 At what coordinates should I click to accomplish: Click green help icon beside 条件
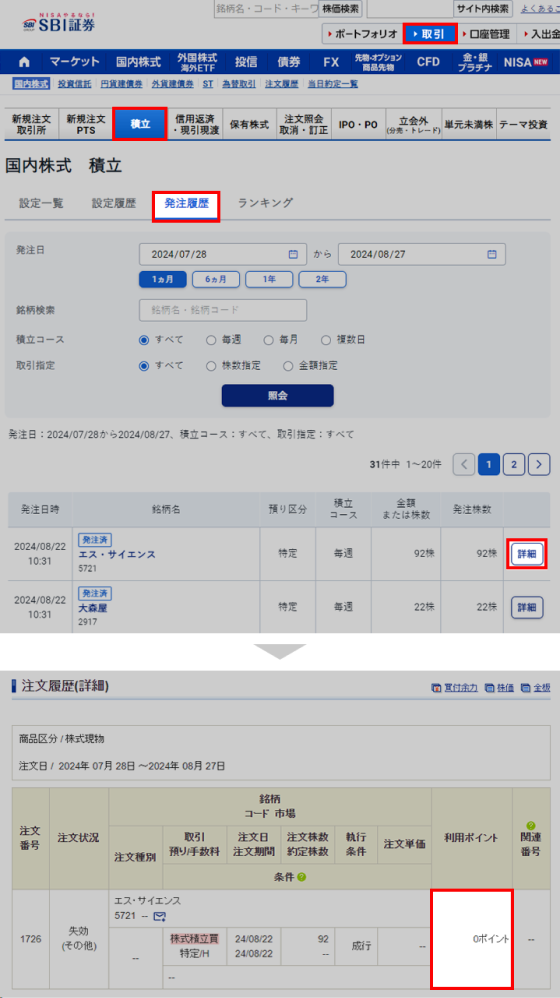[302, 876]
